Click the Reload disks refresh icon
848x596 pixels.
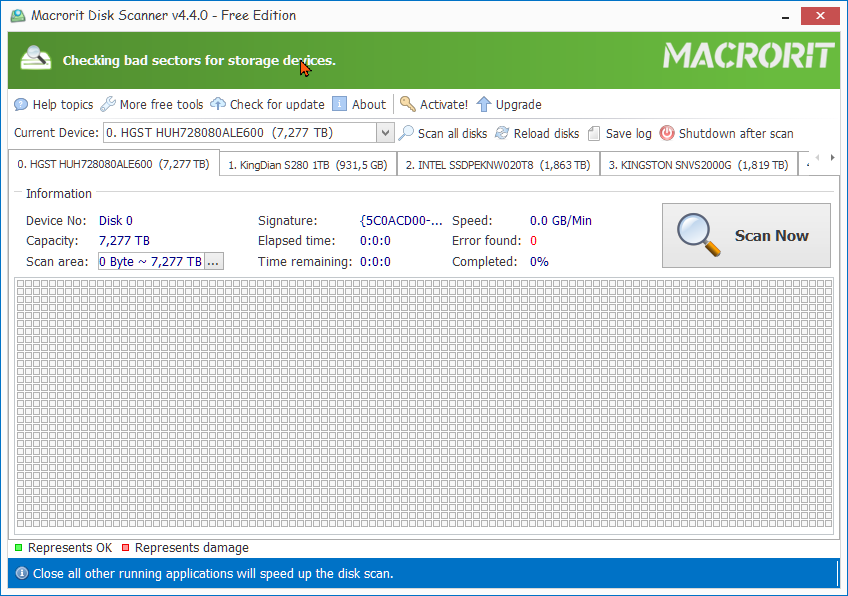502,133
